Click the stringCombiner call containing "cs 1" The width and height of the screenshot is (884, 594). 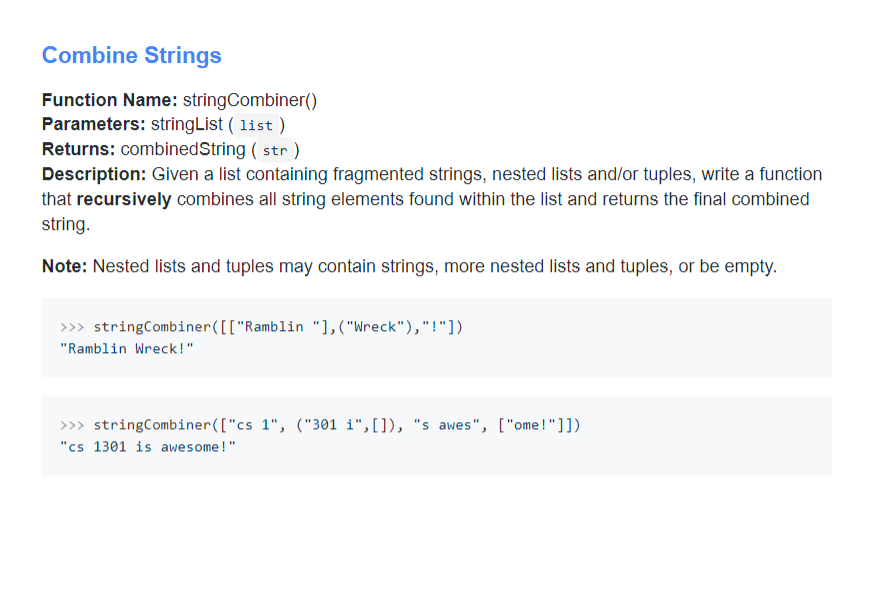pos(336,425)
